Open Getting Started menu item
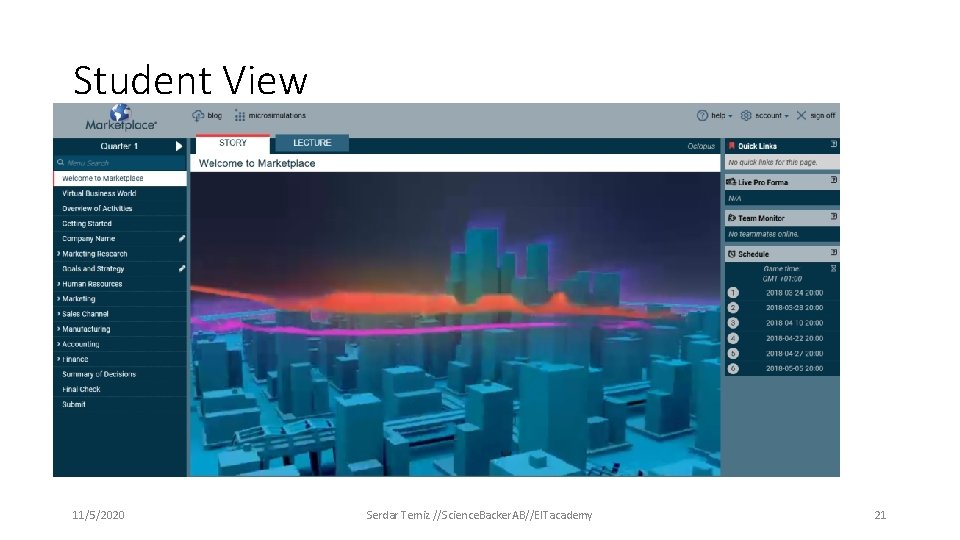960x540 pixels. [x=120, y=223]
